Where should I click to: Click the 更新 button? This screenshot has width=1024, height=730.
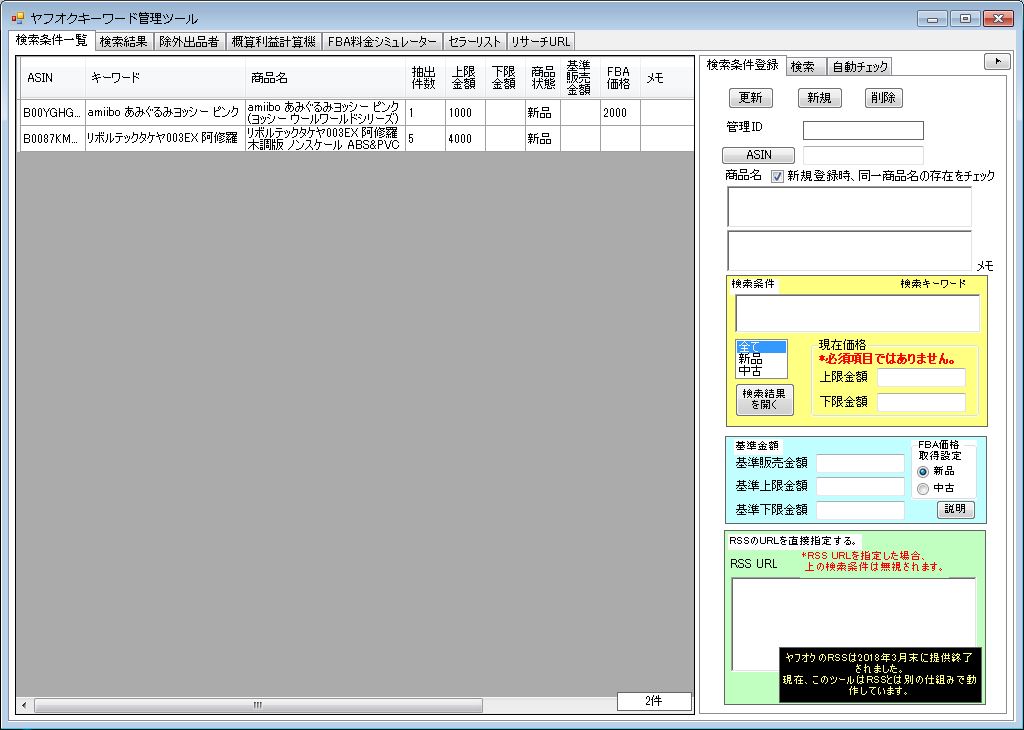click(750, 98)
